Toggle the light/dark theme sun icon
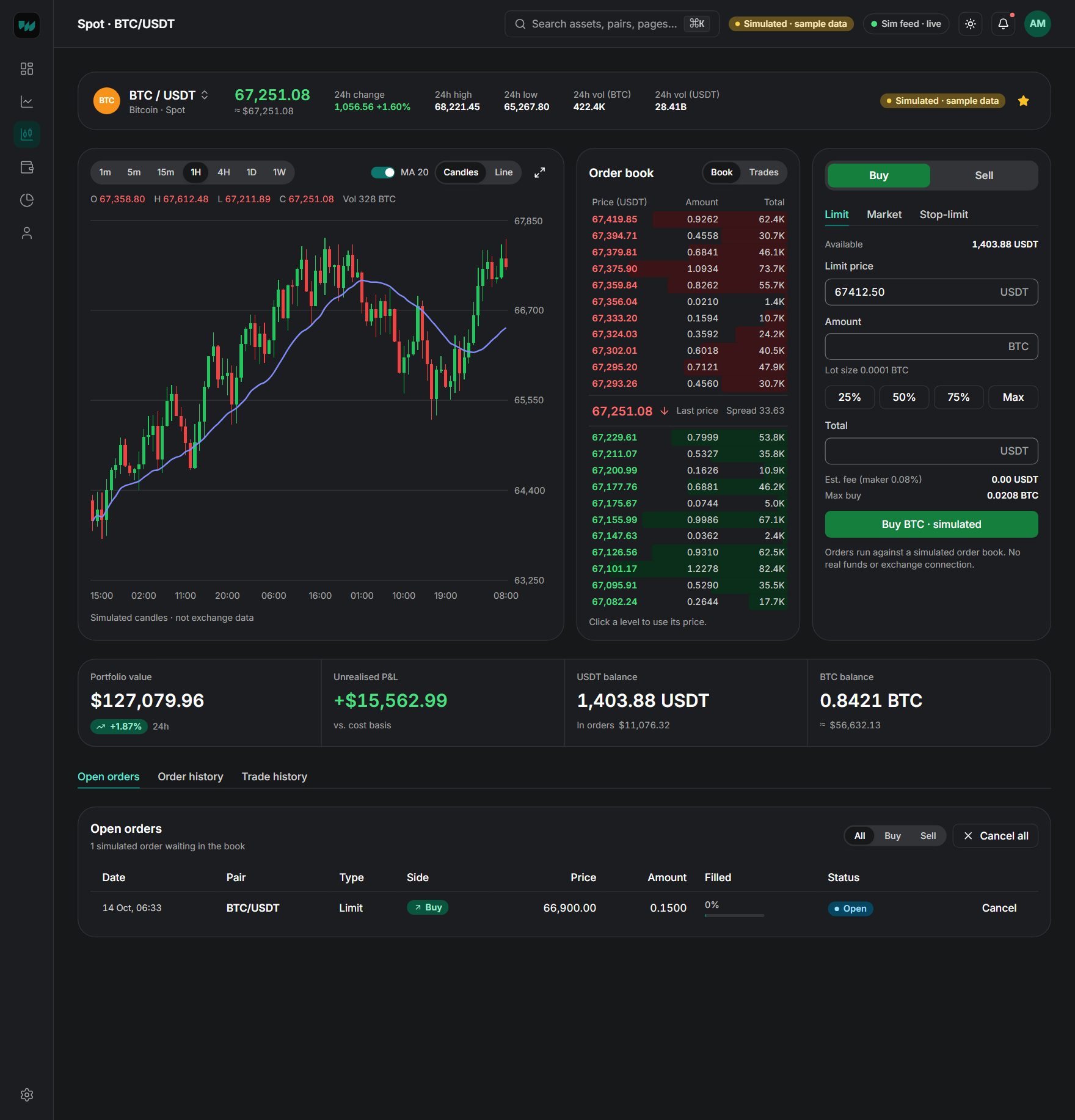The image size is (1075, 1120). tap(971, 24)
